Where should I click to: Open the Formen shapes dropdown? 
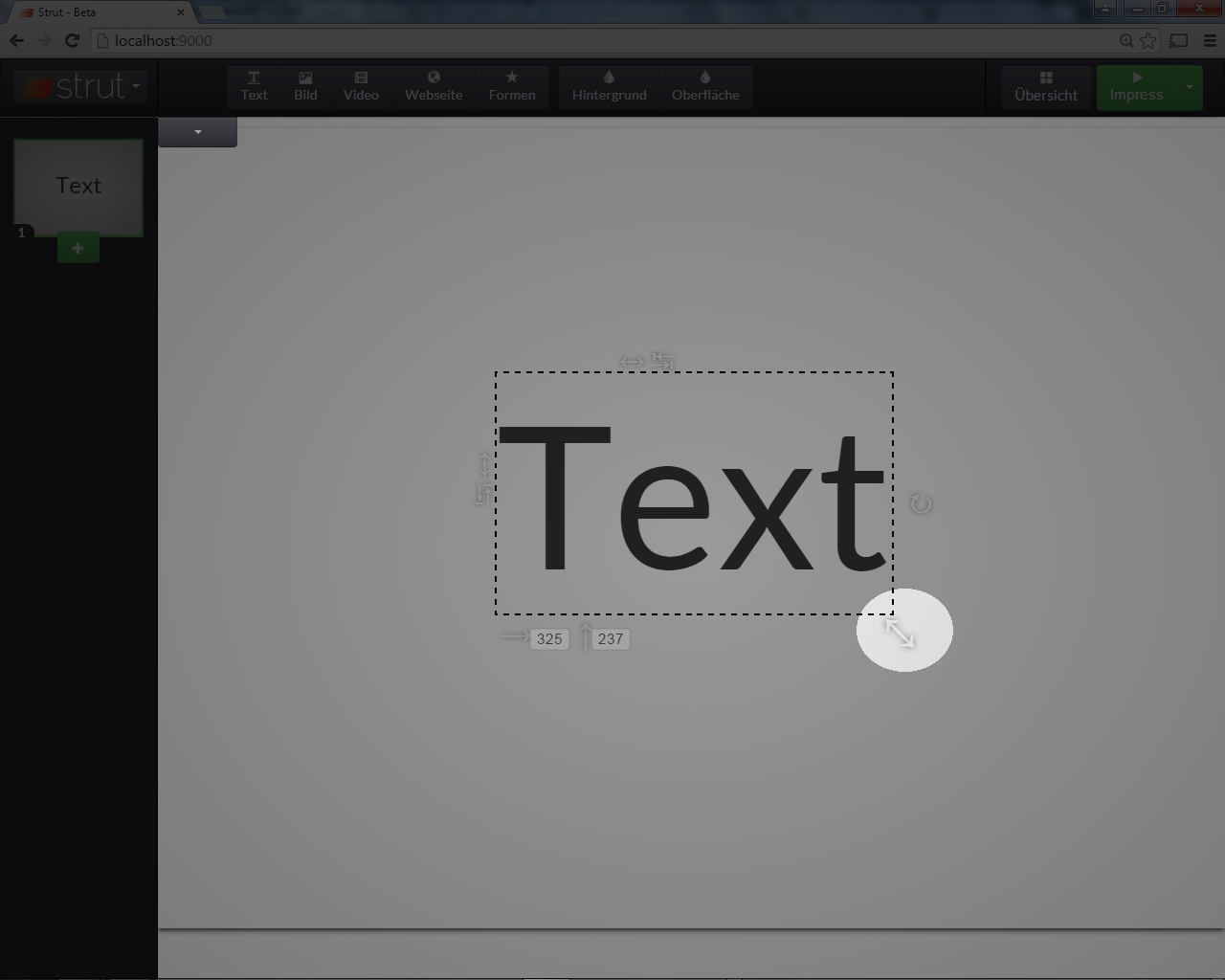tap(512, 86)
